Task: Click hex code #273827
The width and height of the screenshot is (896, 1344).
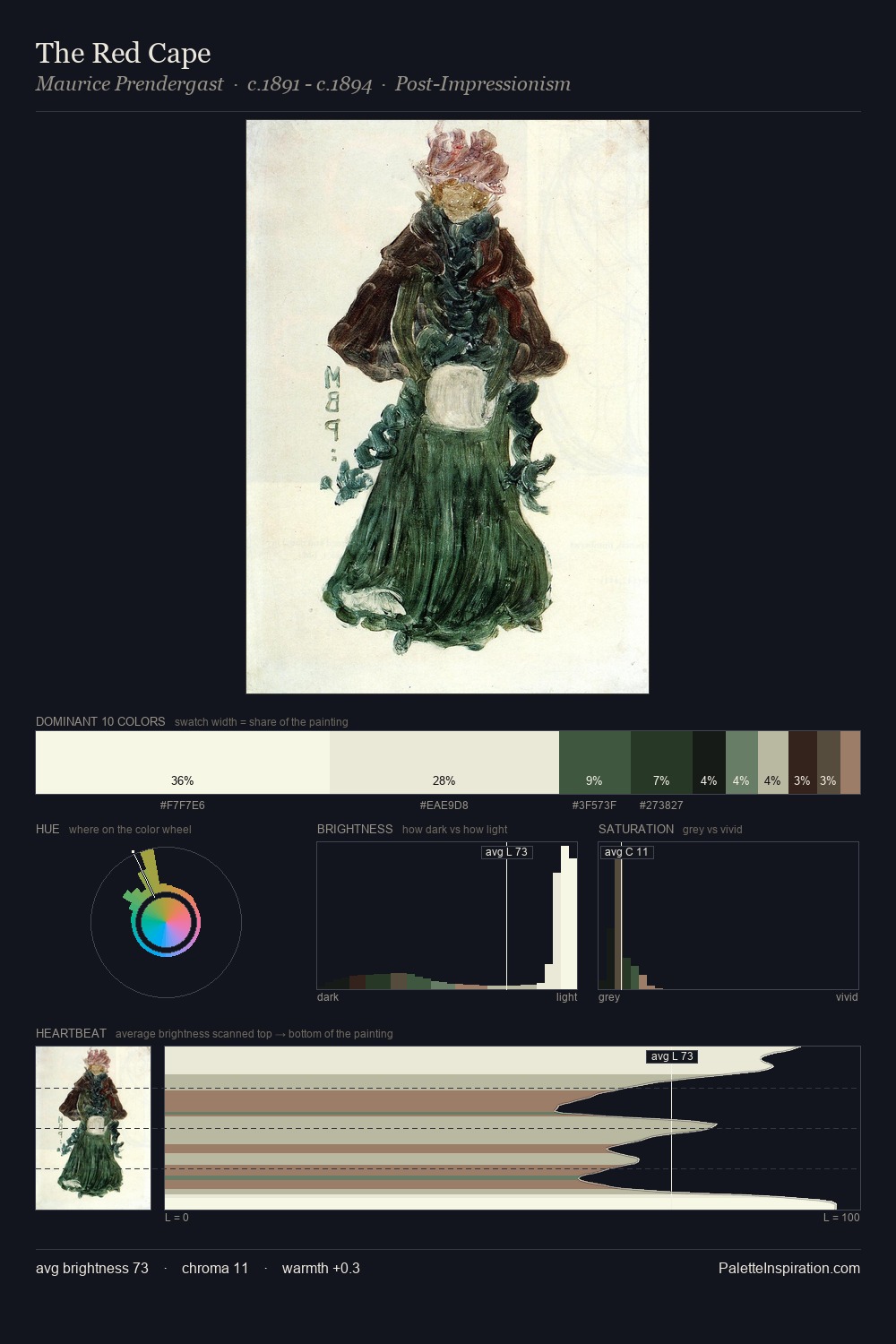Action: click(x=661, y=806)
